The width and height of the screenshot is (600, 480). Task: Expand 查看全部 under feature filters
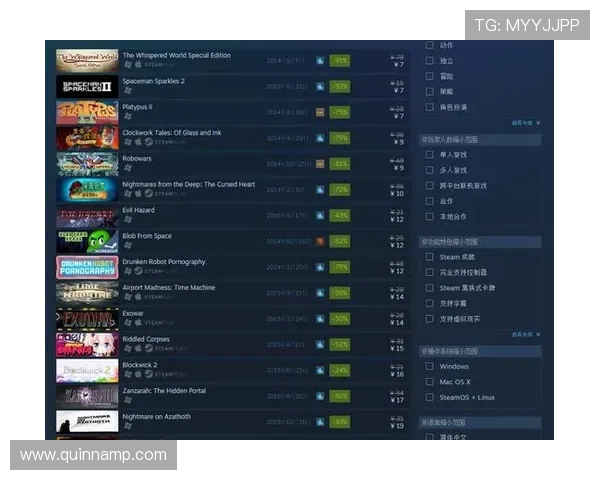pyautogui.click(x=526, y=335)
